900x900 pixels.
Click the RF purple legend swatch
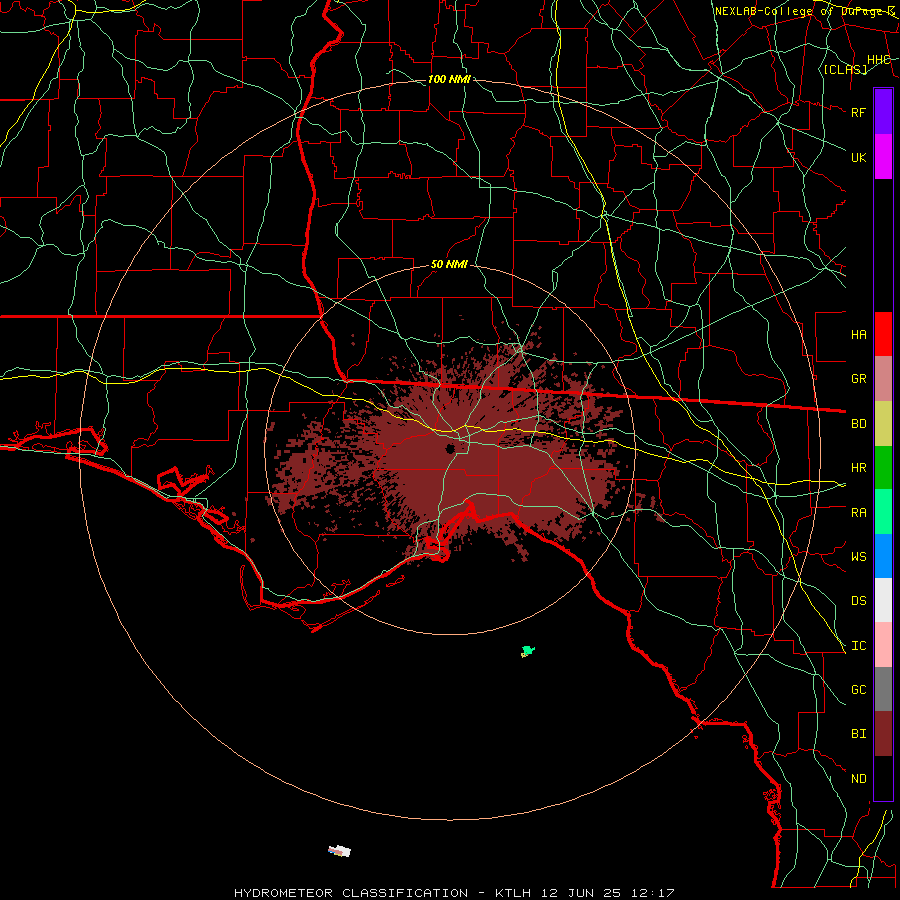pyautogui.click(x=883, y=112)
